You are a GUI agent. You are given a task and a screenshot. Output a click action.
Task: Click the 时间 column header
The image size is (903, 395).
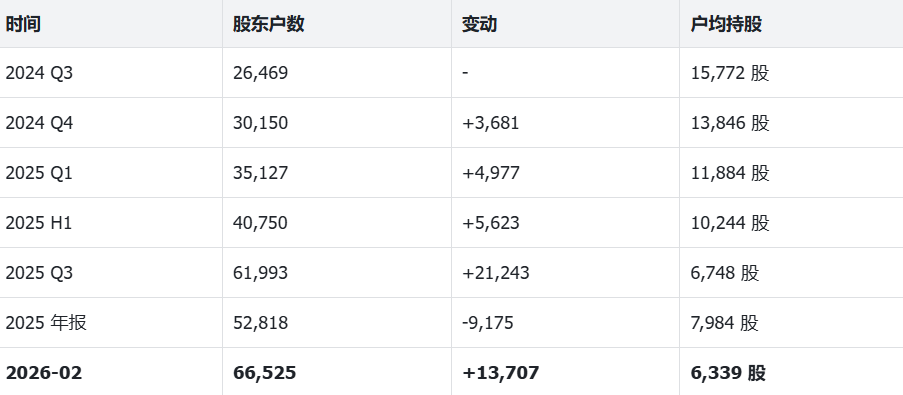pos(23,24)
